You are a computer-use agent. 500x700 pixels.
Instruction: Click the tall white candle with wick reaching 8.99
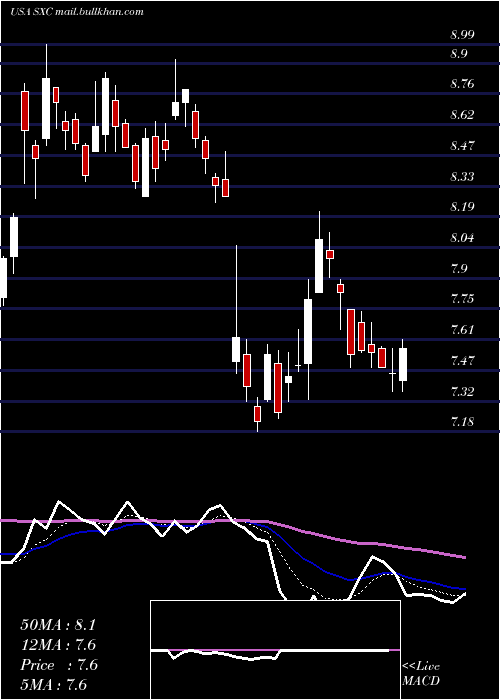tap(46, 108)
